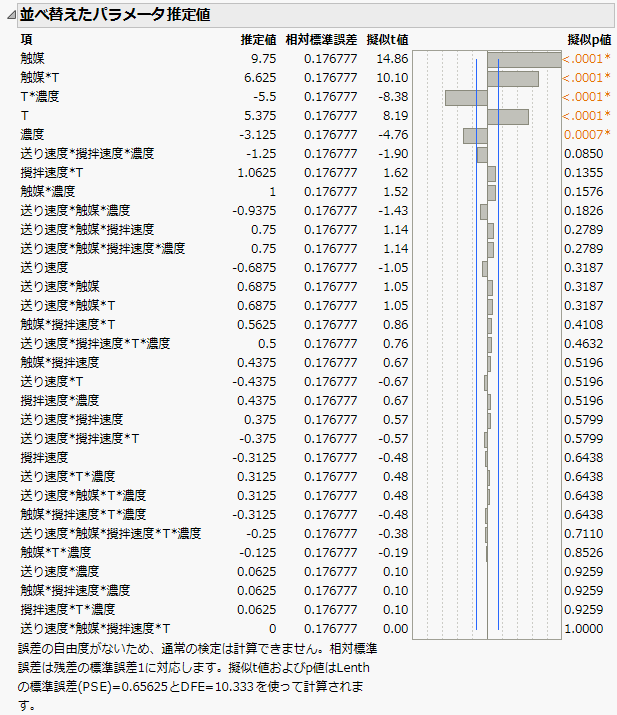Click the 送り速度*触媒*撹拌速度*T term label
This screenshot has width=617, height=715.
[95, 629]
